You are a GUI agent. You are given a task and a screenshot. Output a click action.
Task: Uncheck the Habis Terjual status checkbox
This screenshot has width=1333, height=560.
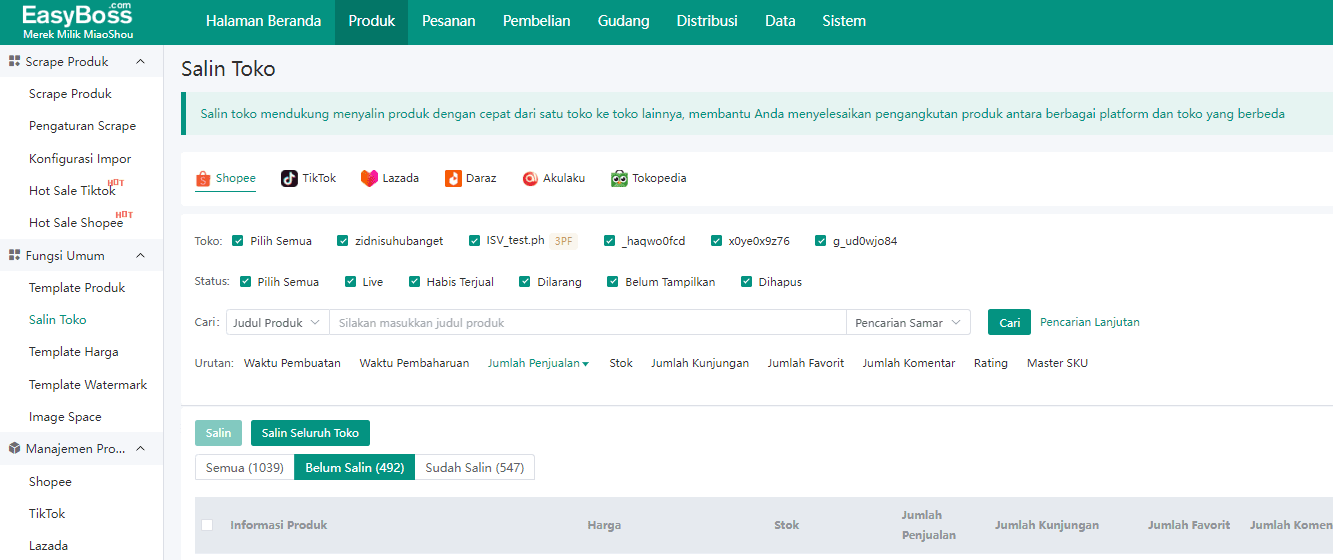coord(415,282)
